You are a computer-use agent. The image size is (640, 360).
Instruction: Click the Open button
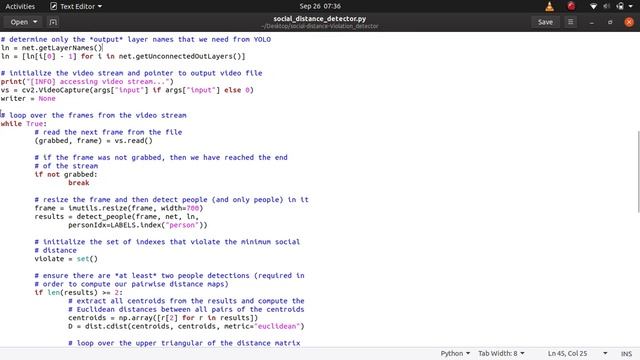19,22
